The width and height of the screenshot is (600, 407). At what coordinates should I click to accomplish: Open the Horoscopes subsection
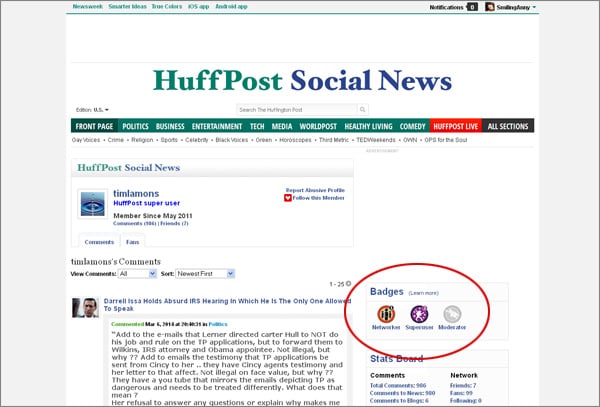coord(295,140)
